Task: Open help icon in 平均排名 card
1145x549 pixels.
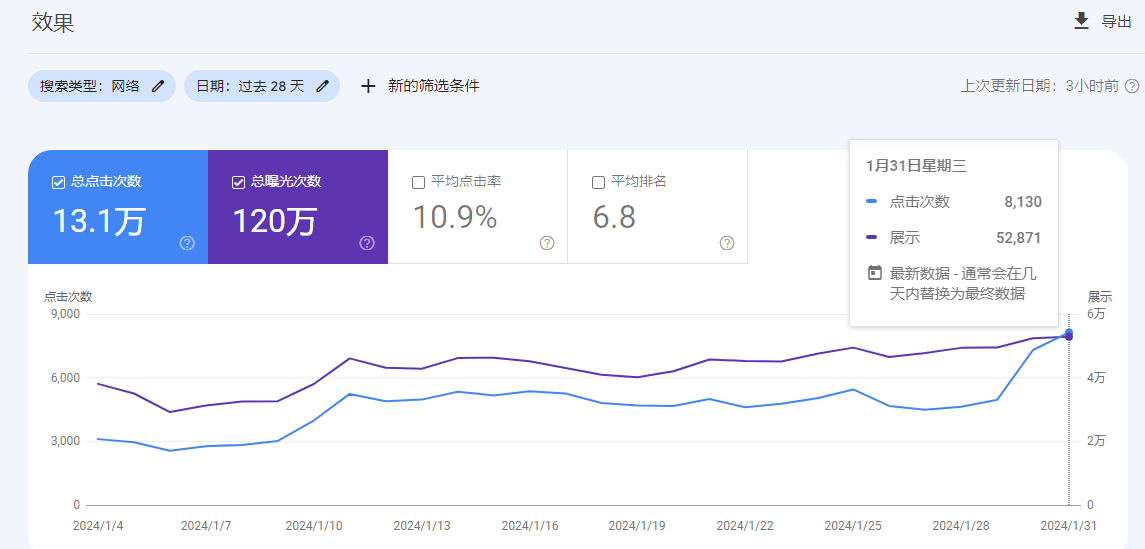Action: click(x=727, y=243)
